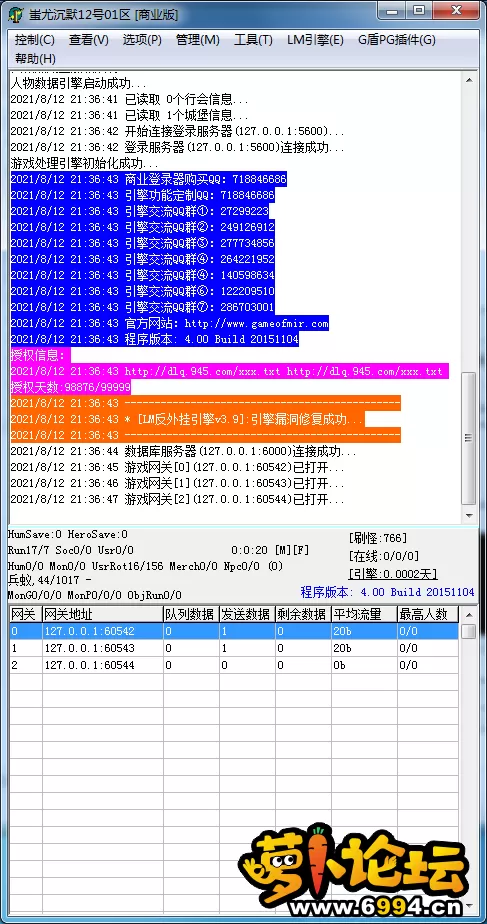Image resolution: width=487 pixels, height=924 pixels.
Task: Minimize the server window
Action: click(x=390, y=10)
